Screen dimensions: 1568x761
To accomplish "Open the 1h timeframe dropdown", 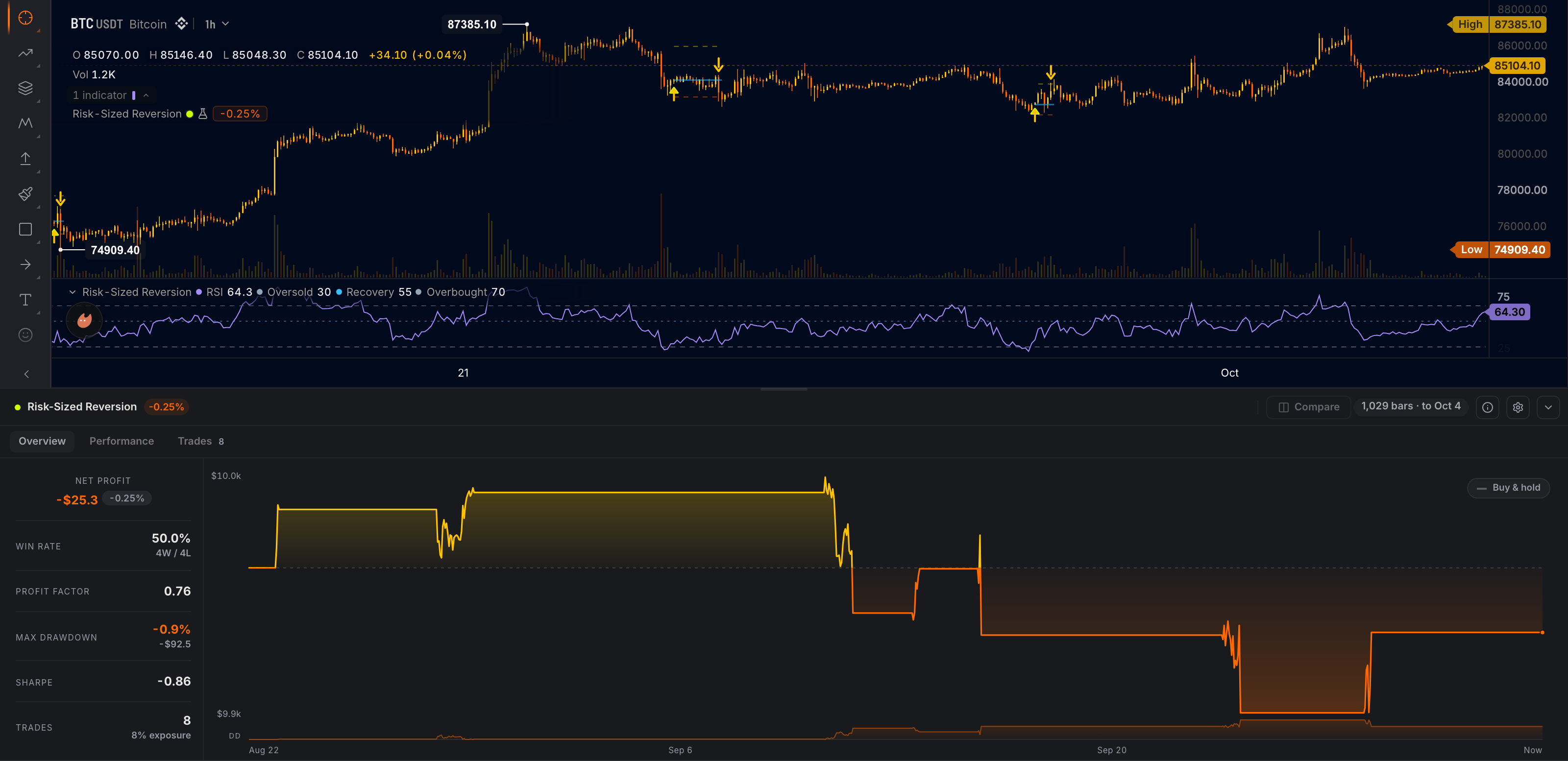I will coord(217,24).
